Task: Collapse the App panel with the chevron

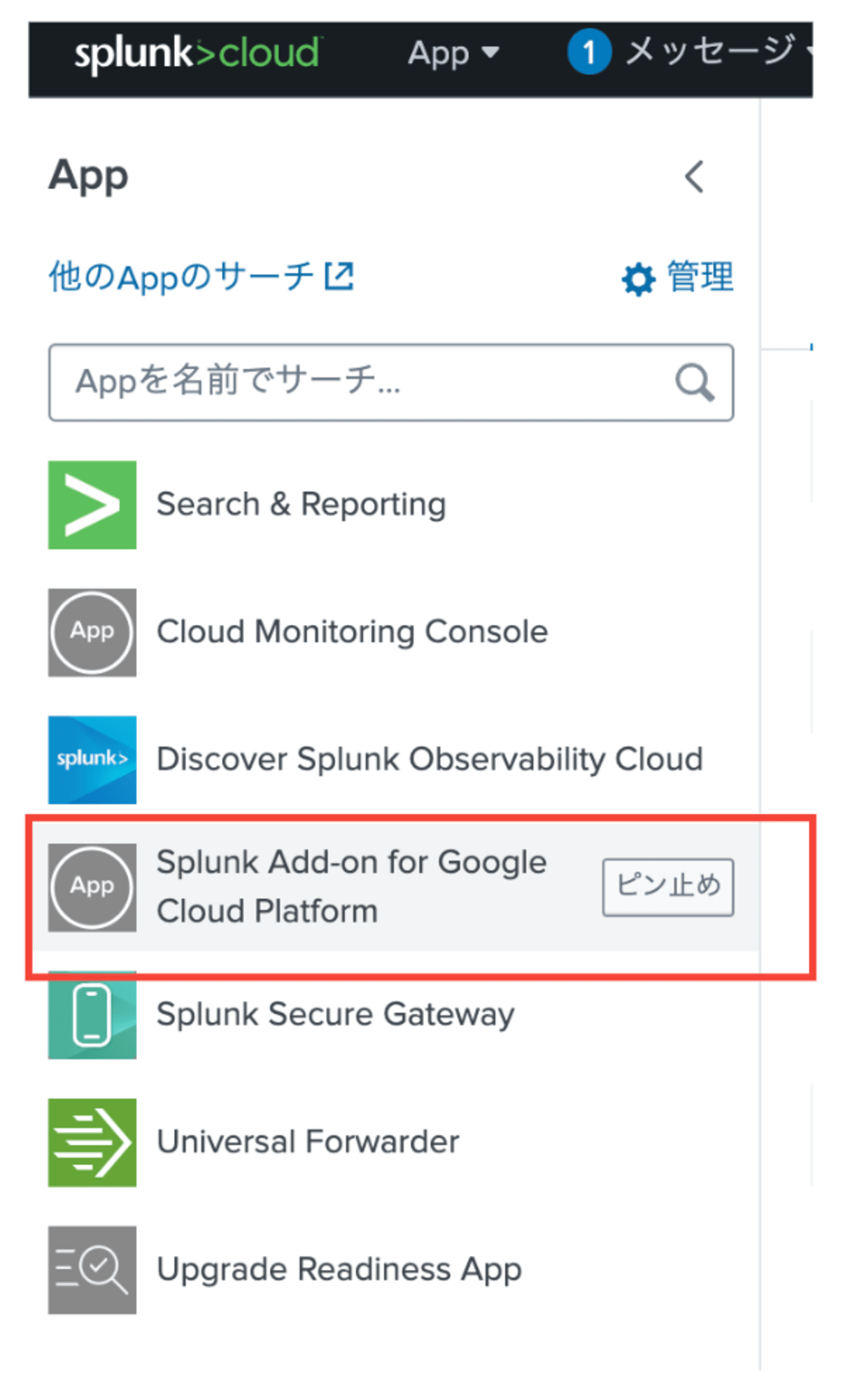Action: pyautogui.click(x=694, y=176)
